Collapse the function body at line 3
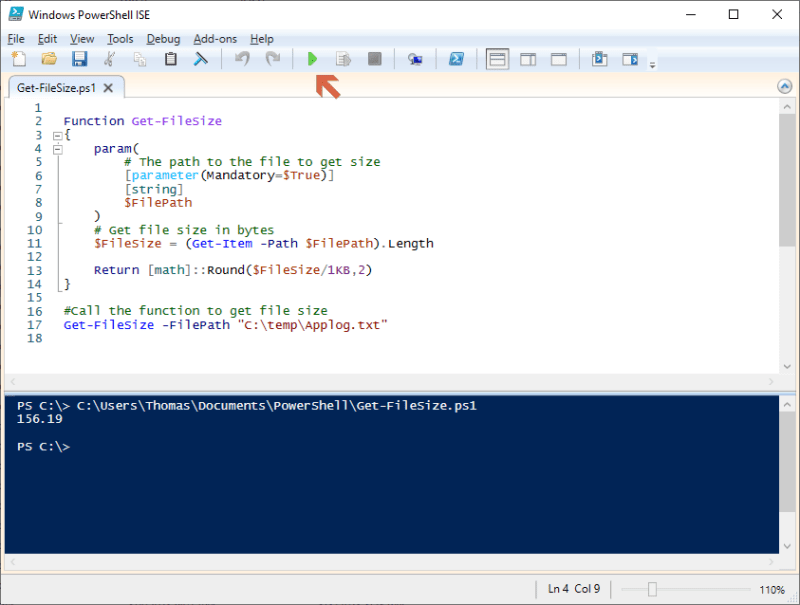Viewport: 800px width, 605px height. [x=58, y=136]
